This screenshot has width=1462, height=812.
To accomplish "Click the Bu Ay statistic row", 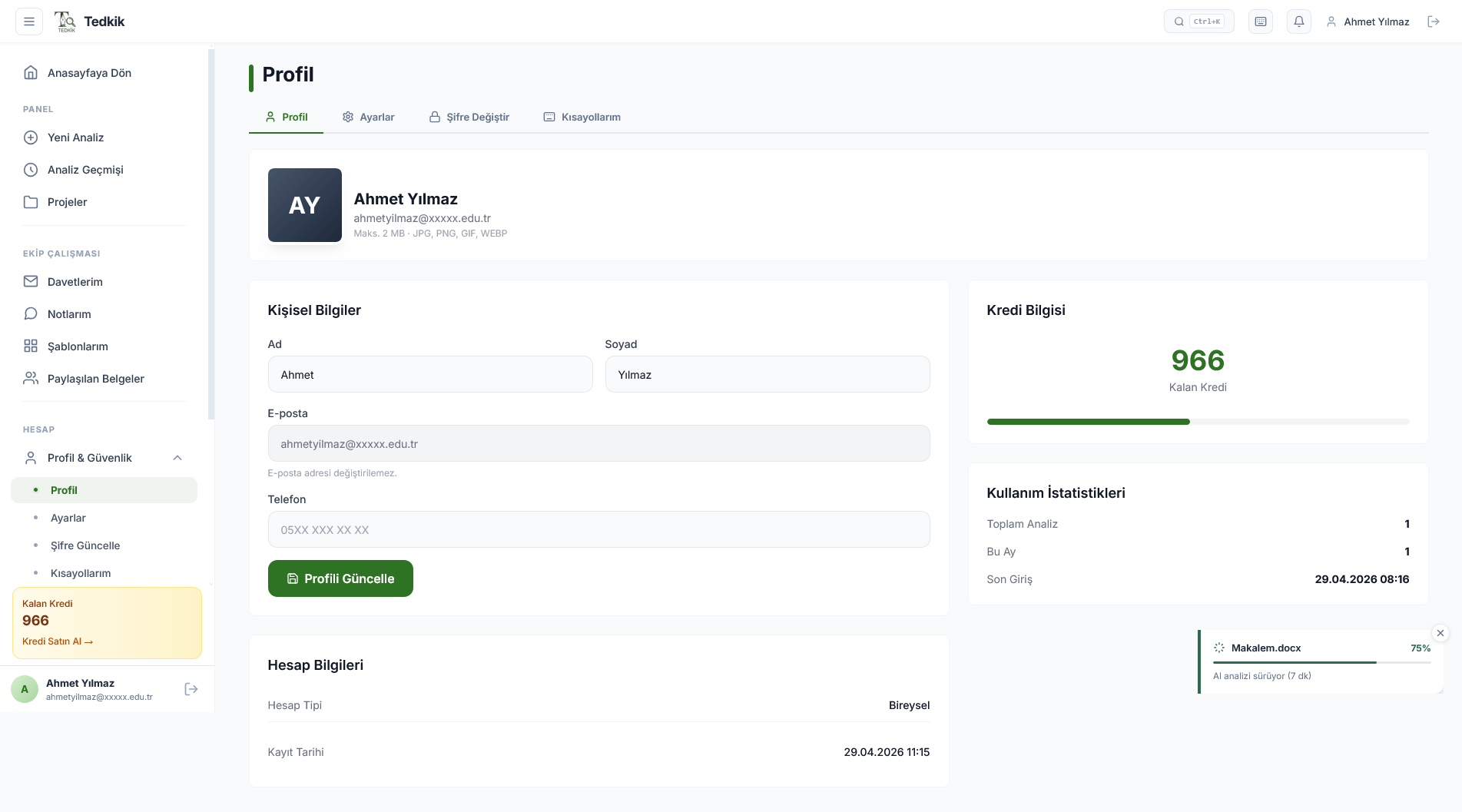I will tap(1198, 552).
